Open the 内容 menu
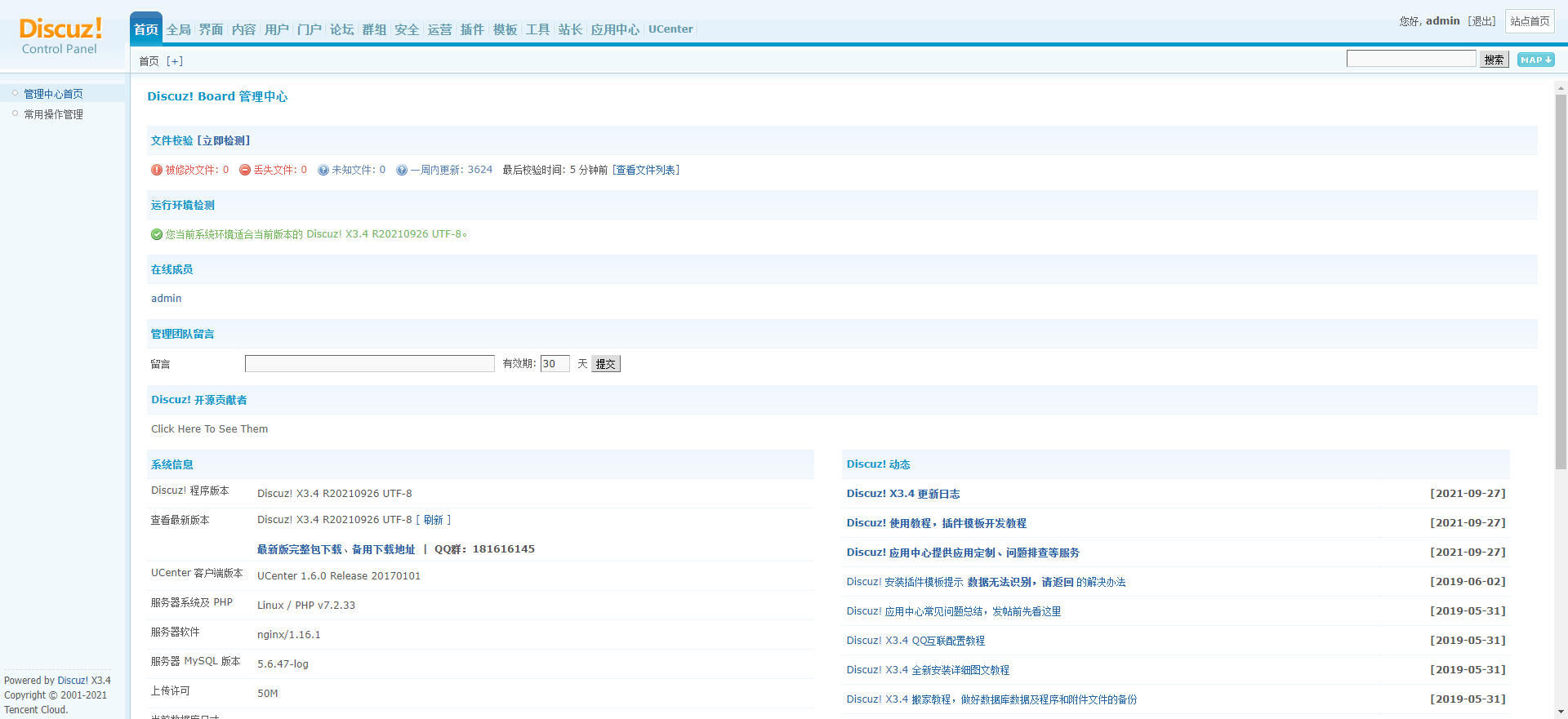 [244, 29]
